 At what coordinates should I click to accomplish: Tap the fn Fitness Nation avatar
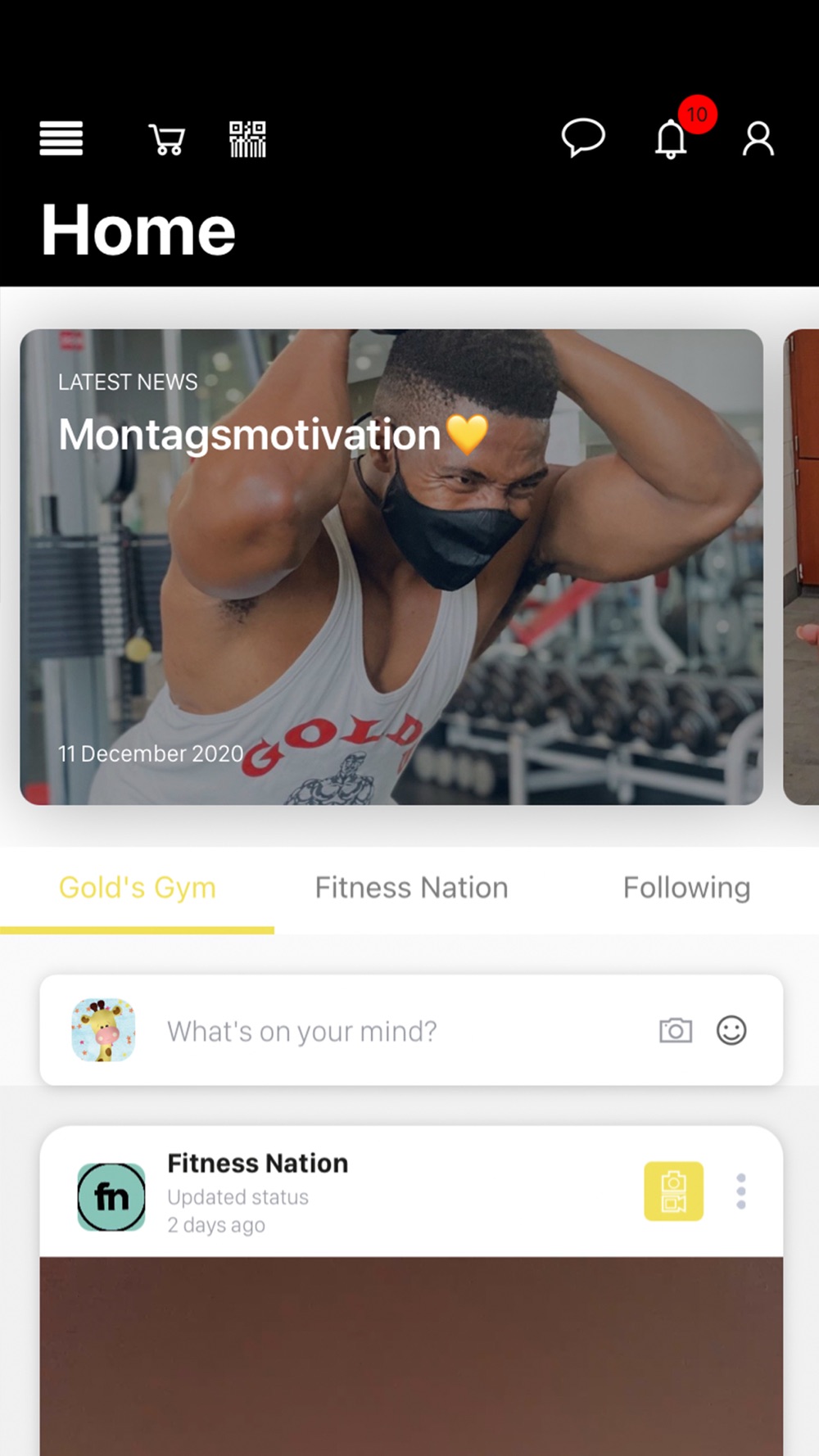click(x=111, y=1197)
